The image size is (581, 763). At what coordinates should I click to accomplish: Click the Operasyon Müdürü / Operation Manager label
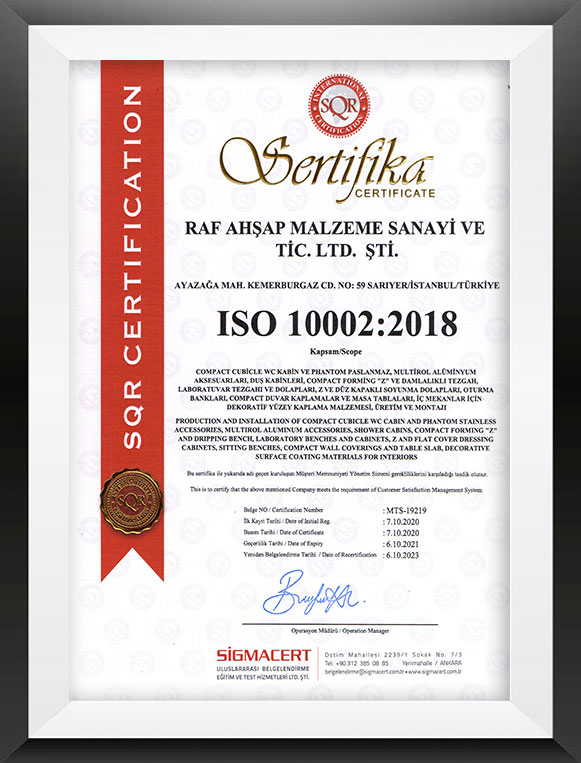(x=340, y=631)
